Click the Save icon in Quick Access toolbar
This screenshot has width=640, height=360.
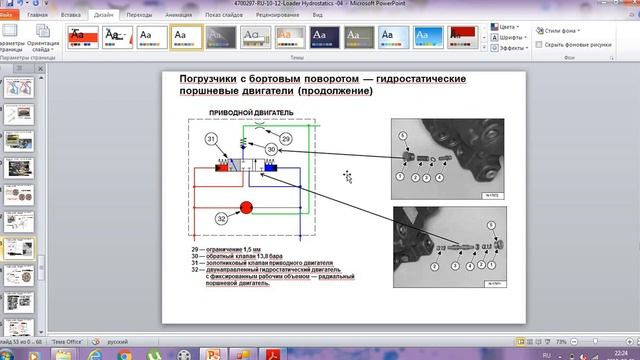[9, 3]
